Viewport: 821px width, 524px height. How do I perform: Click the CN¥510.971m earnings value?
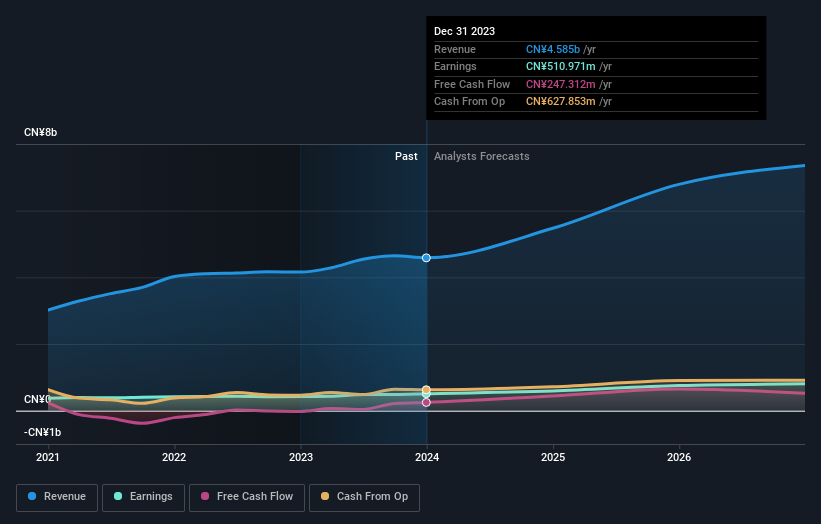click(561, 66)
